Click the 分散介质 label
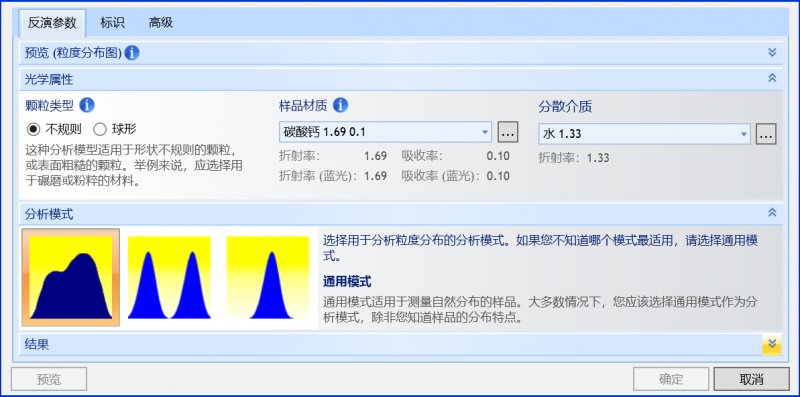 [565, 107]
